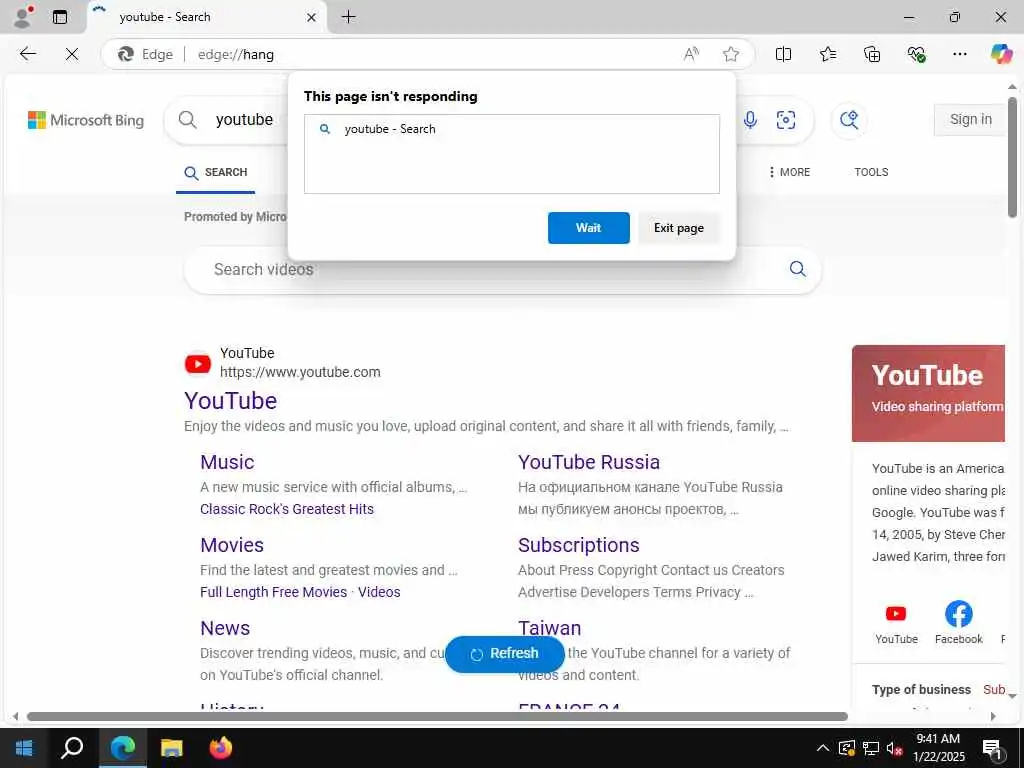Image resolution: width=1024 pixels, height=768 pixels.
Task: Open the Videos link under Movies
Action: click(x=379, y=592)
